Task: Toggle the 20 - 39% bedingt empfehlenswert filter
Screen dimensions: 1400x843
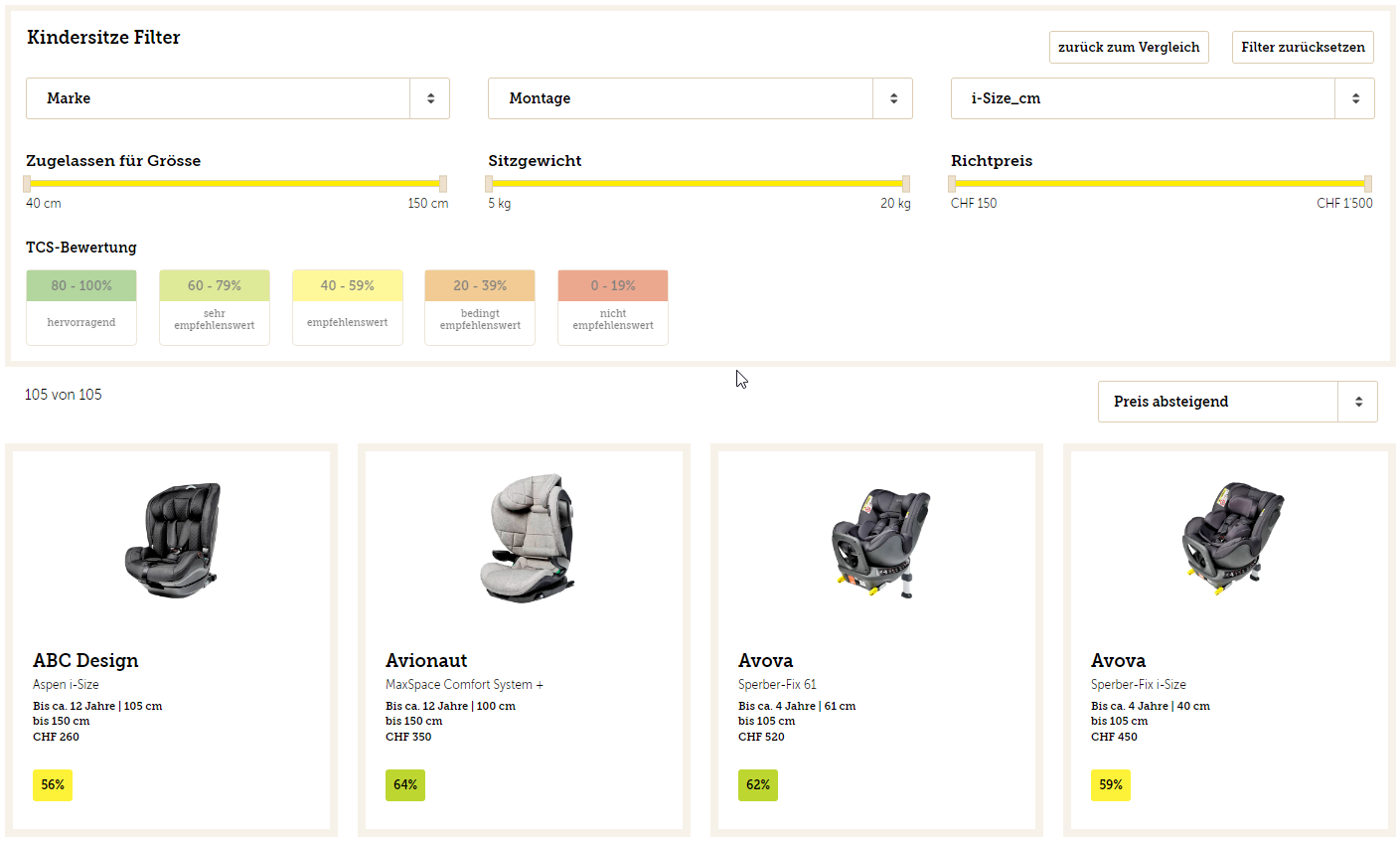Action: tap(480, 307)
